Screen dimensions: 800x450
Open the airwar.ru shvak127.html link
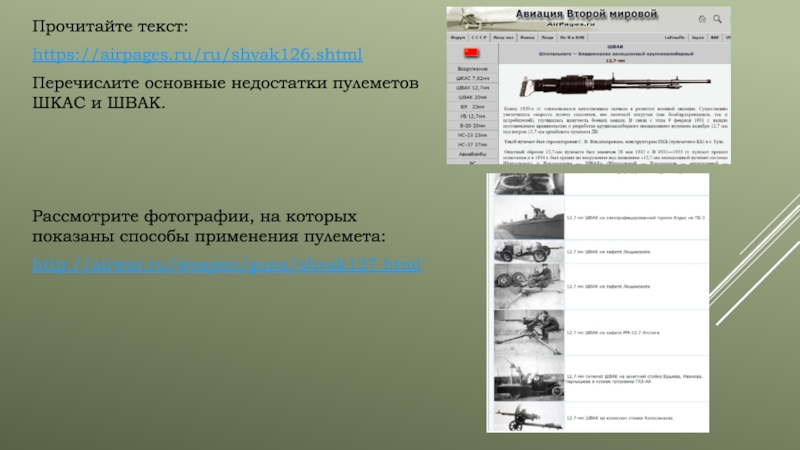227,264
